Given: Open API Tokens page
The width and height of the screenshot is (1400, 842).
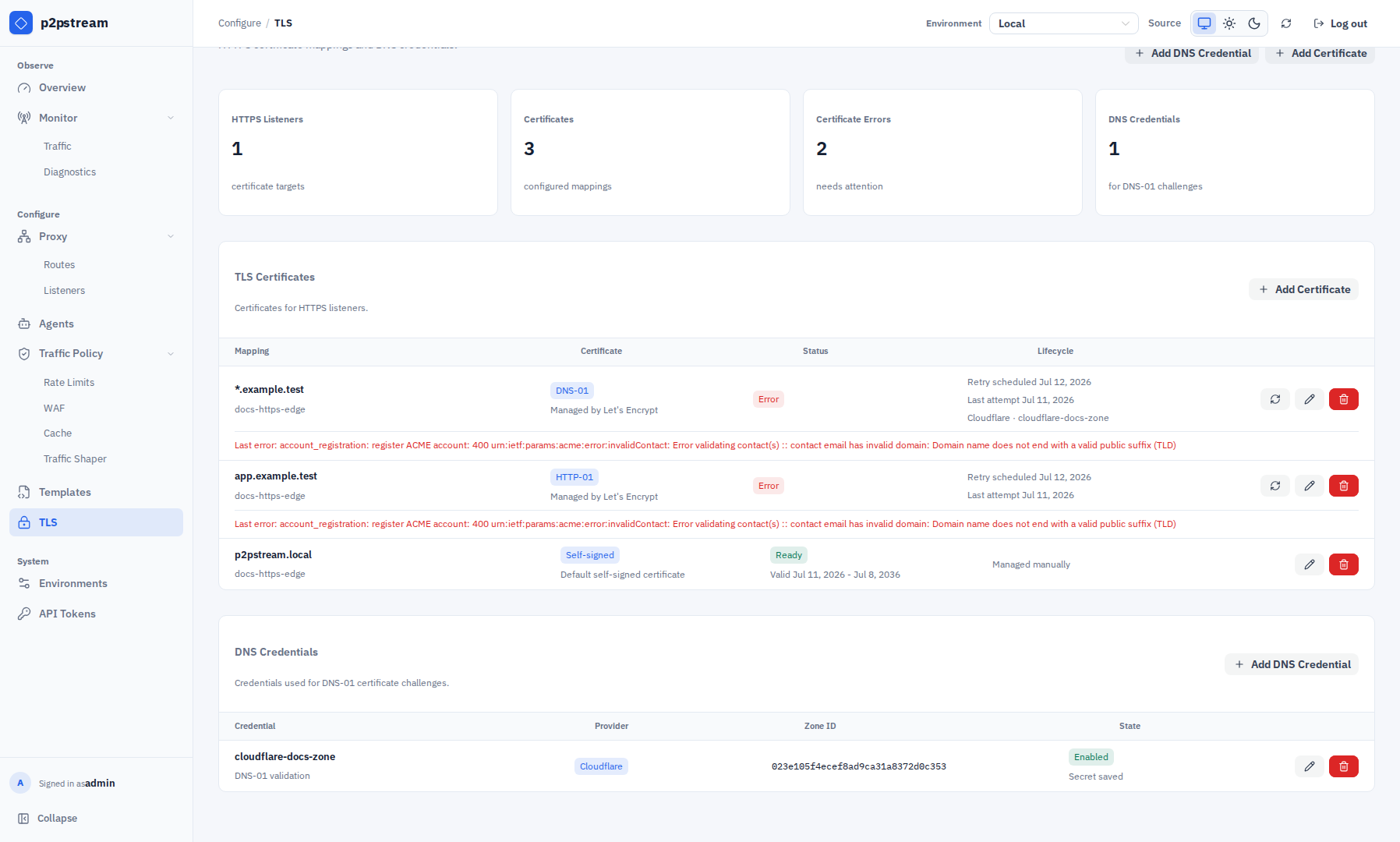Looking at the screenshot, I should click(96, 614).
